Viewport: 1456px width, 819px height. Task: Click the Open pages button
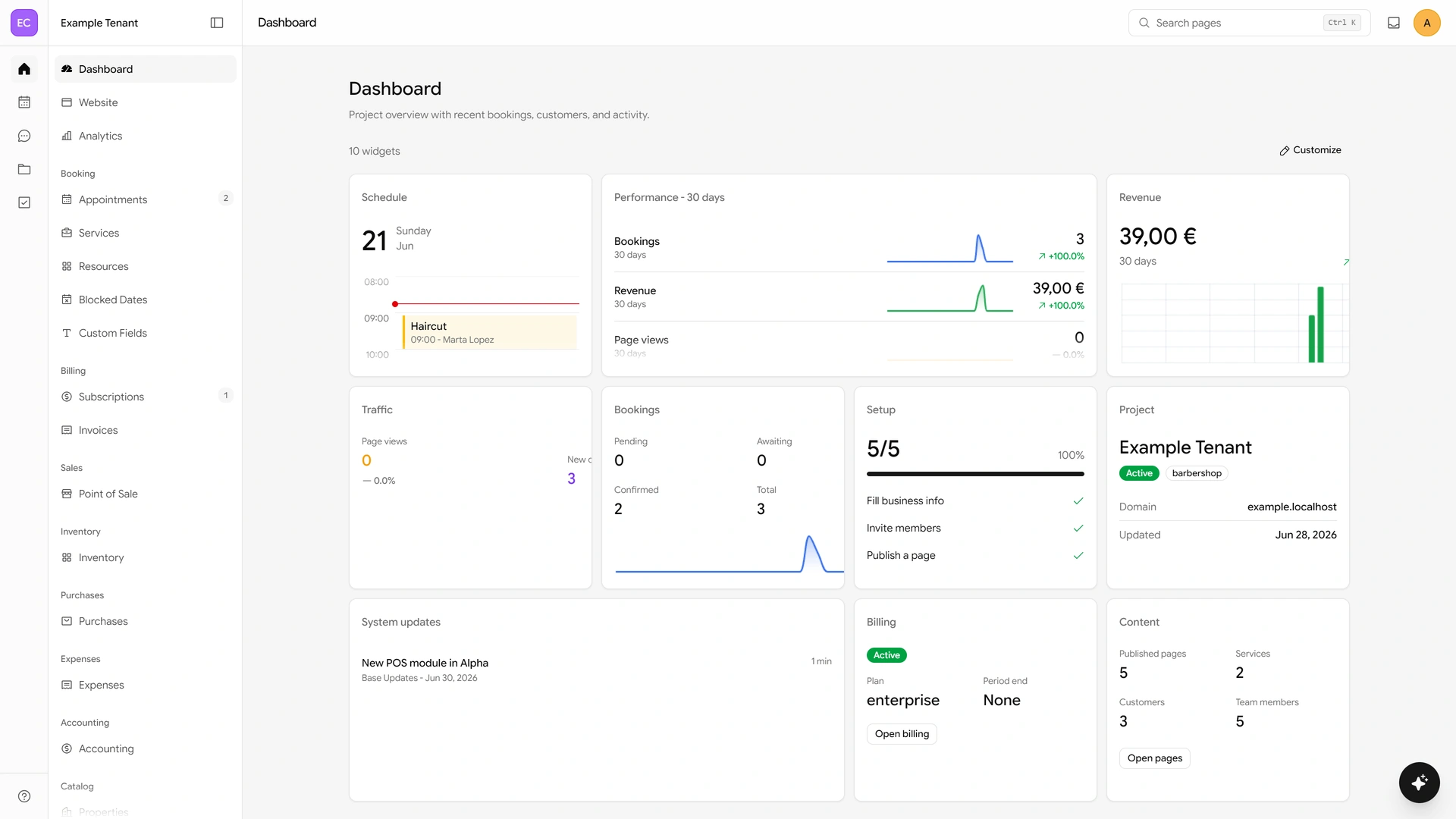[1154, 758]
